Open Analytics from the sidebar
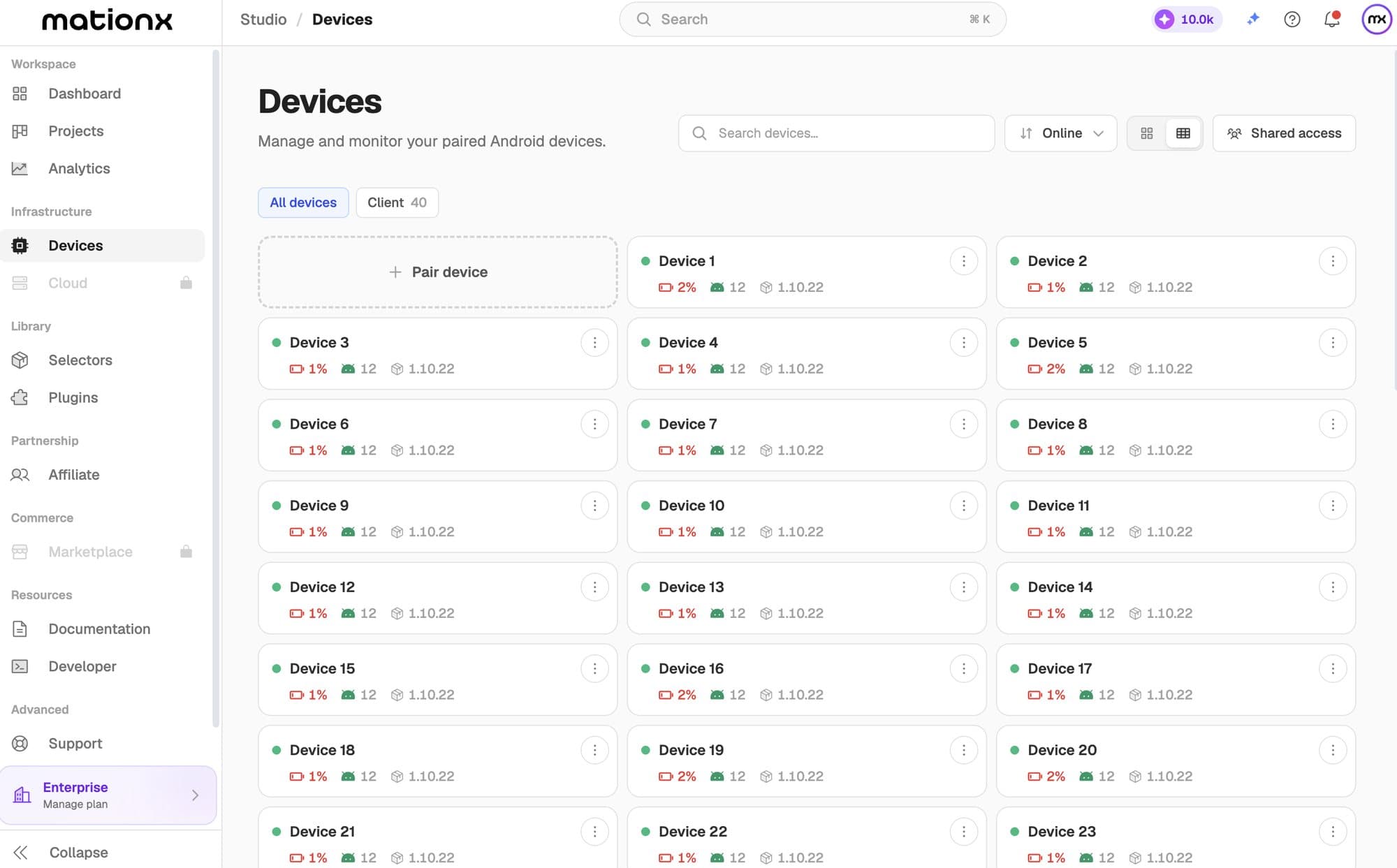The image size is (1397, 868). [103, 168]
